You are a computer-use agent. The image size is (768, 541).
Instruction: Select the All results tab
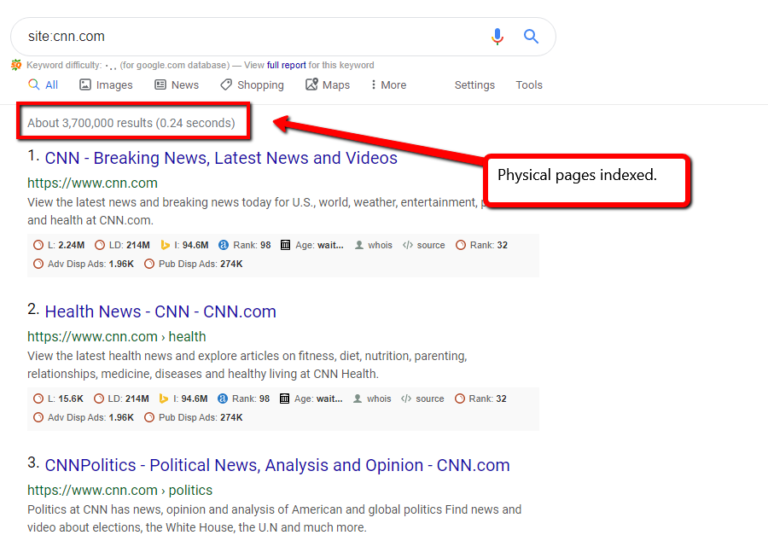pos(43,85)
